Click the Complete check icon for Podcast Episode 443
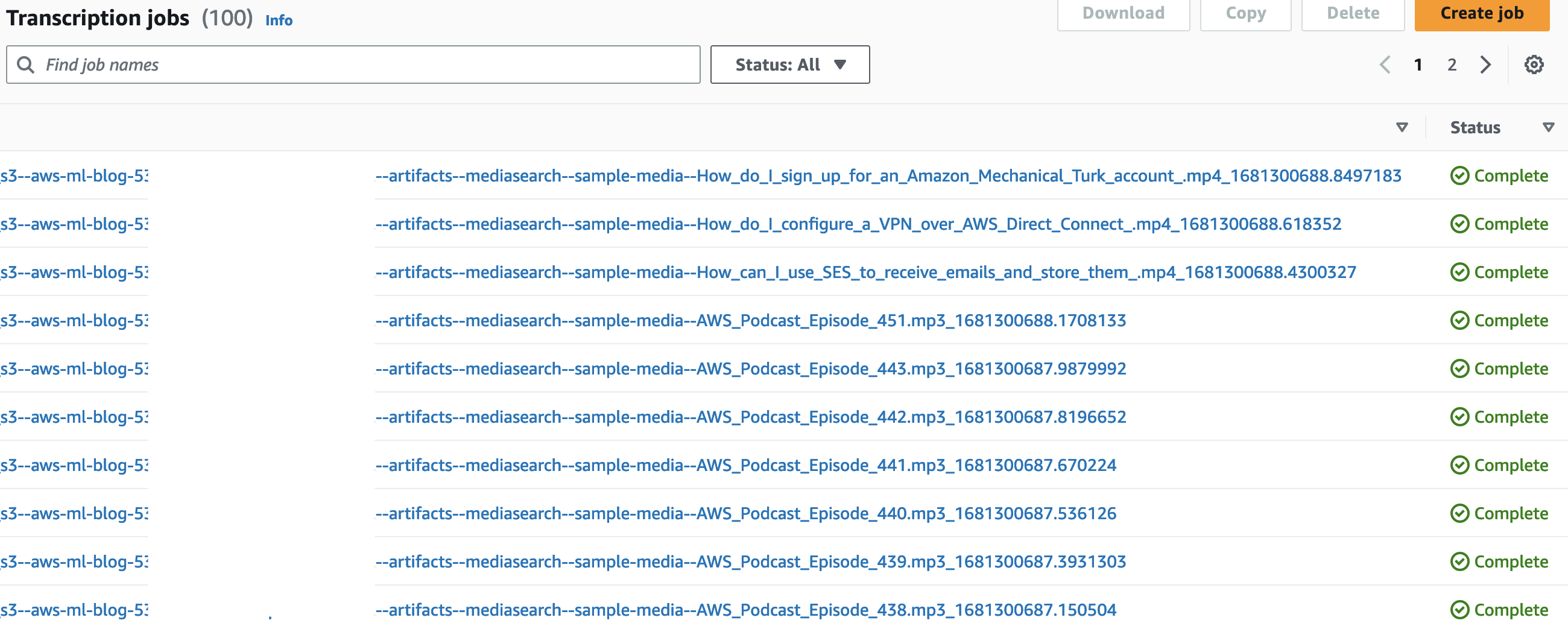1568x632 pixels. click(1459, 368)
